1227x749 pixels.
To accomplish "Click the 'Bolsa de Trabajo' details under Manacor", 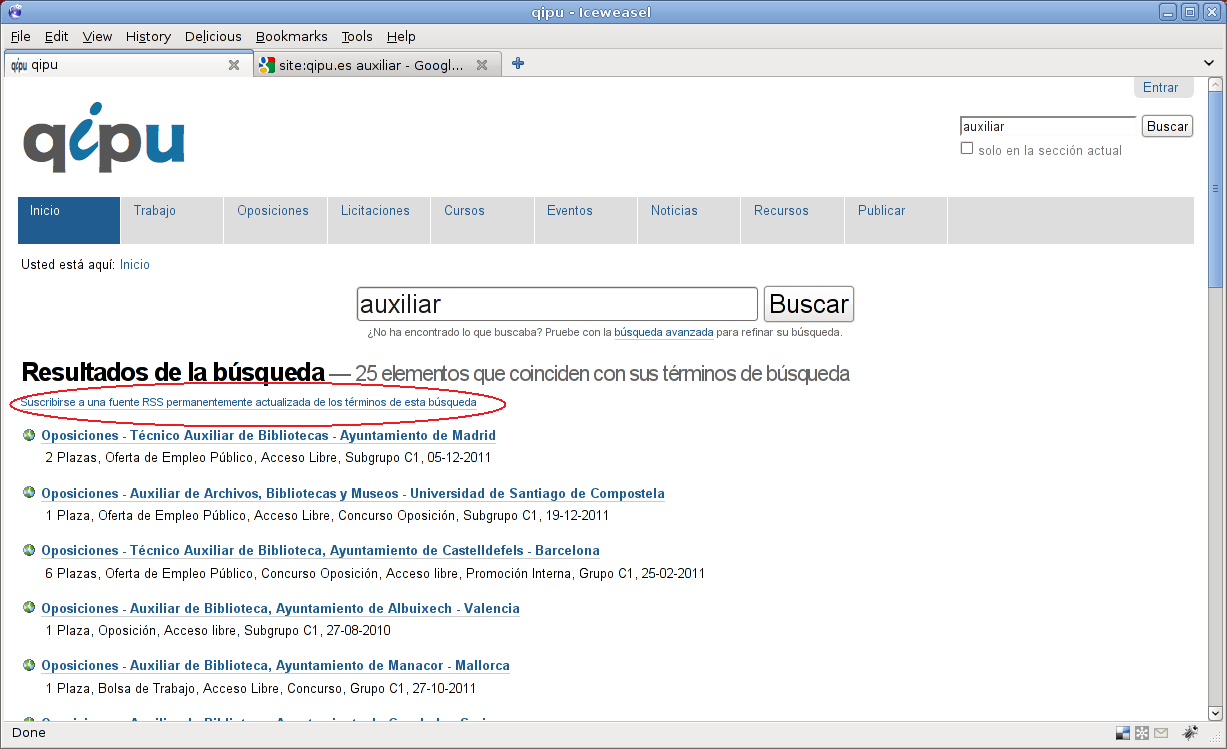I will (x=261, y=688).
